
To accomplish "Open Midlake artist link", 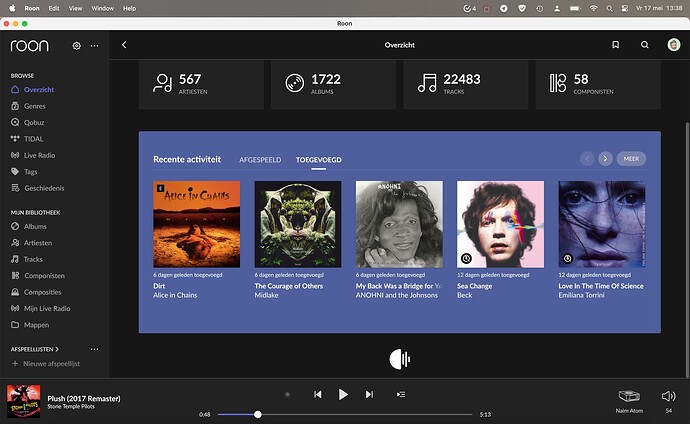I will pos(266,295).
